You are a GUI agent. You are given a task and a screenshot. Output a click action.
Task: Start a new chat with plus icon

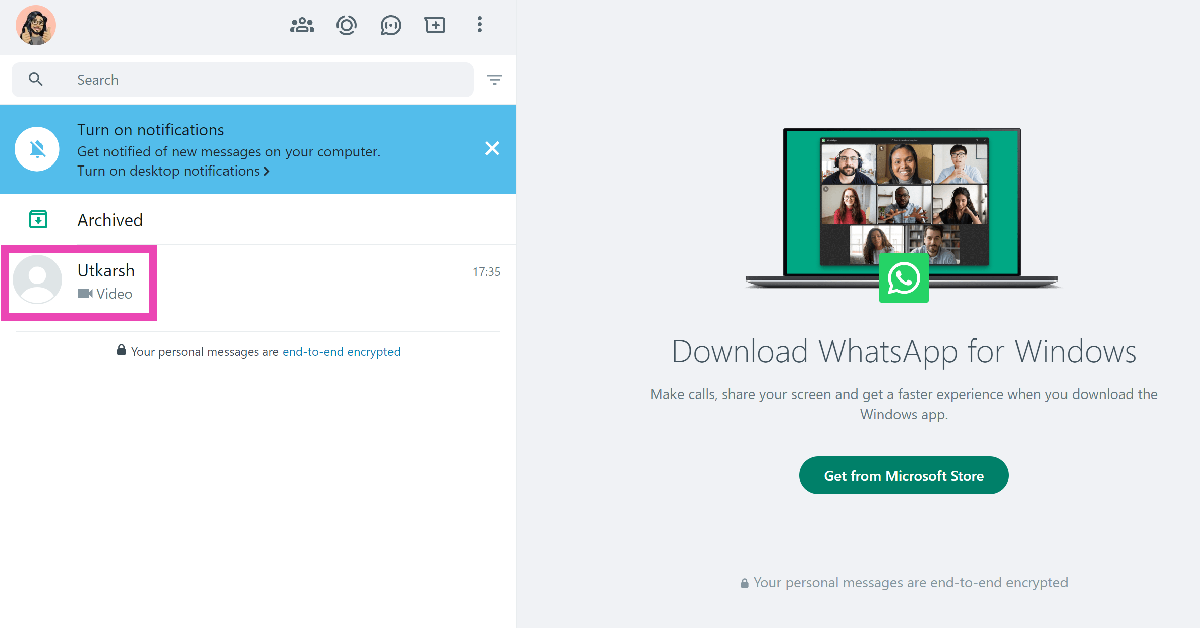[x=435, y=25]
